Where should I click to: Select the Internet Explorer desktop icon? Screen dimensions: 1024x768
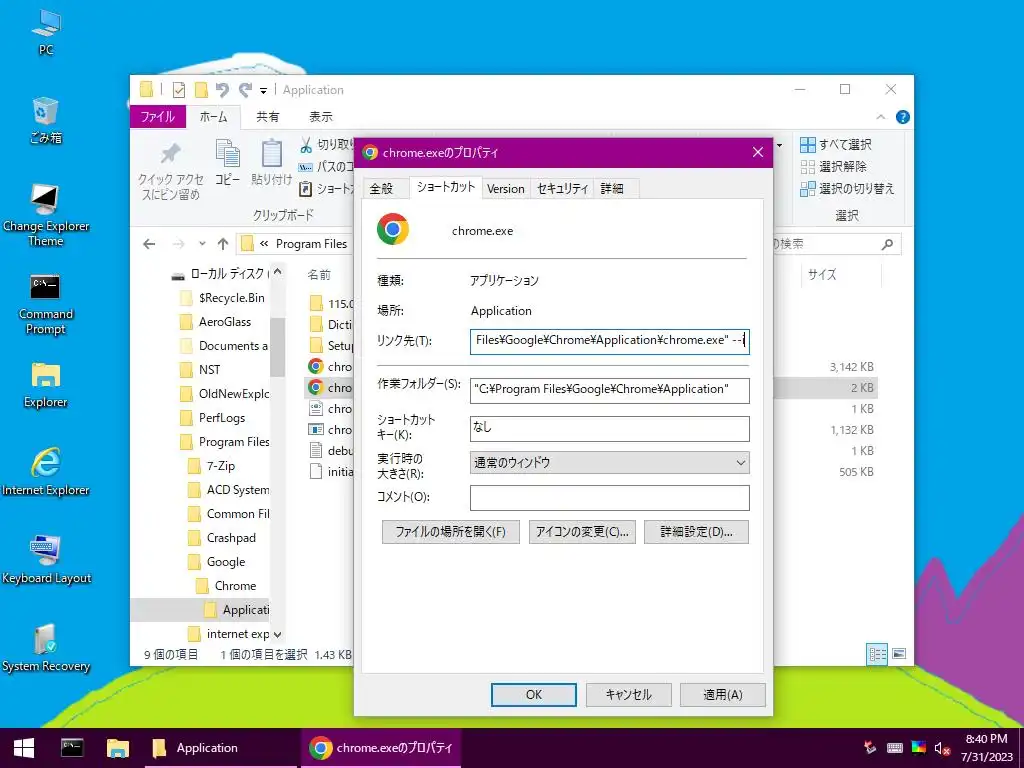[46, 472]
